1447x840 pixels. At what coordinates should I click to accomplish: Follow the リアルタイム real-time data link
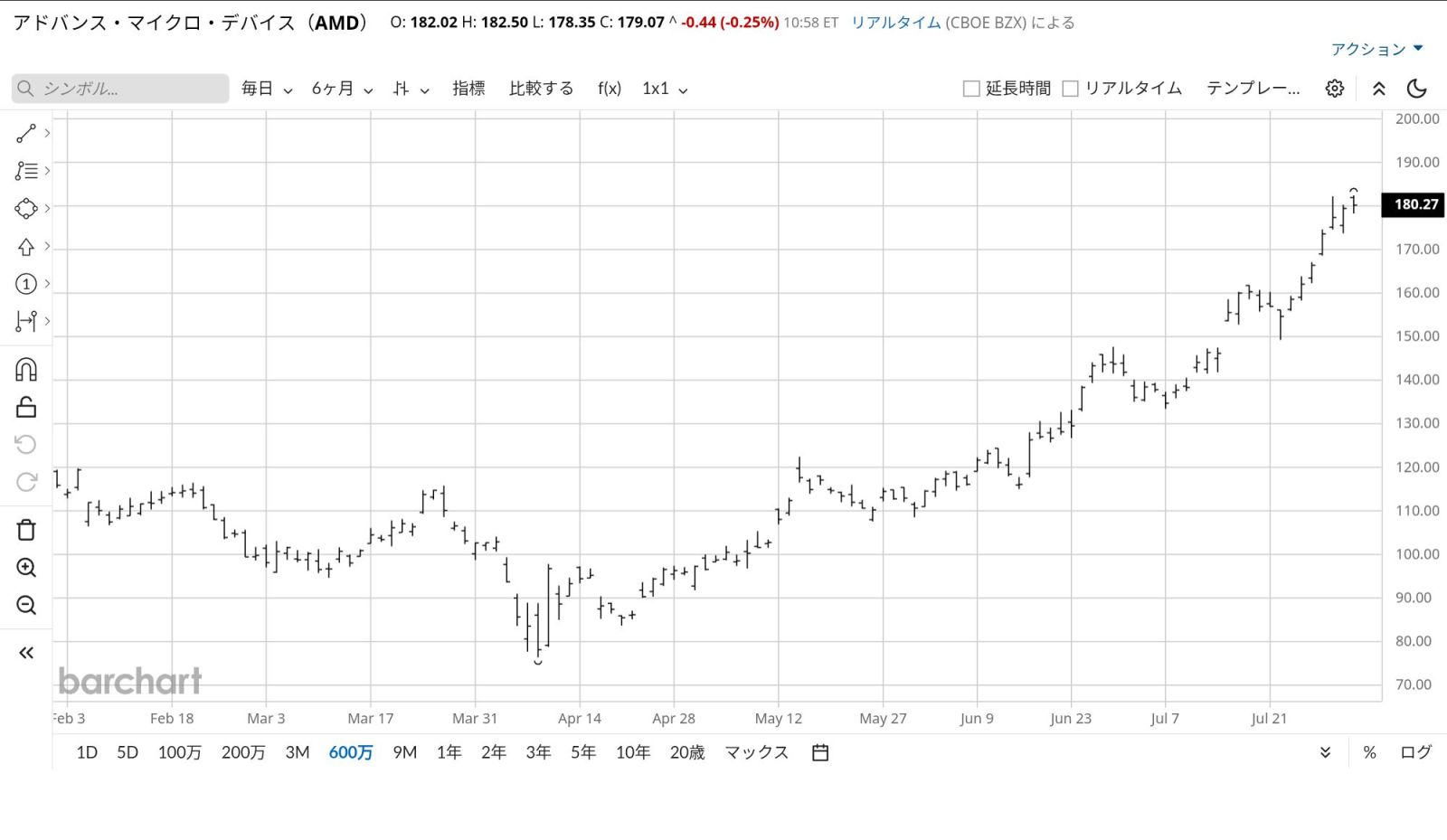coord(896,23)
